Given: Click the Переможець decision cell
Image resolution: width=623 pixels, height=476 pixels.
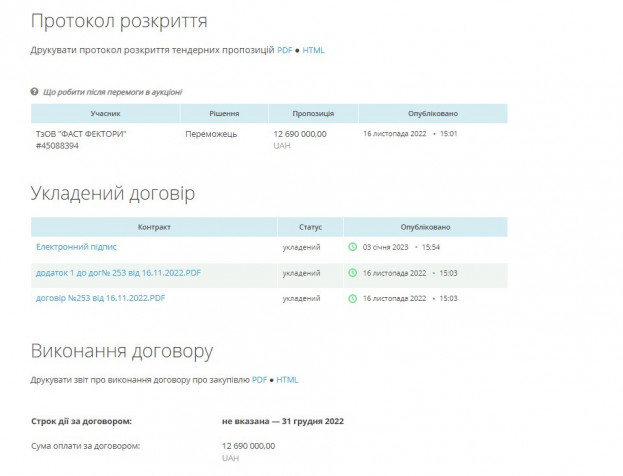Looking at the screenshot, I should pos(211,134).
